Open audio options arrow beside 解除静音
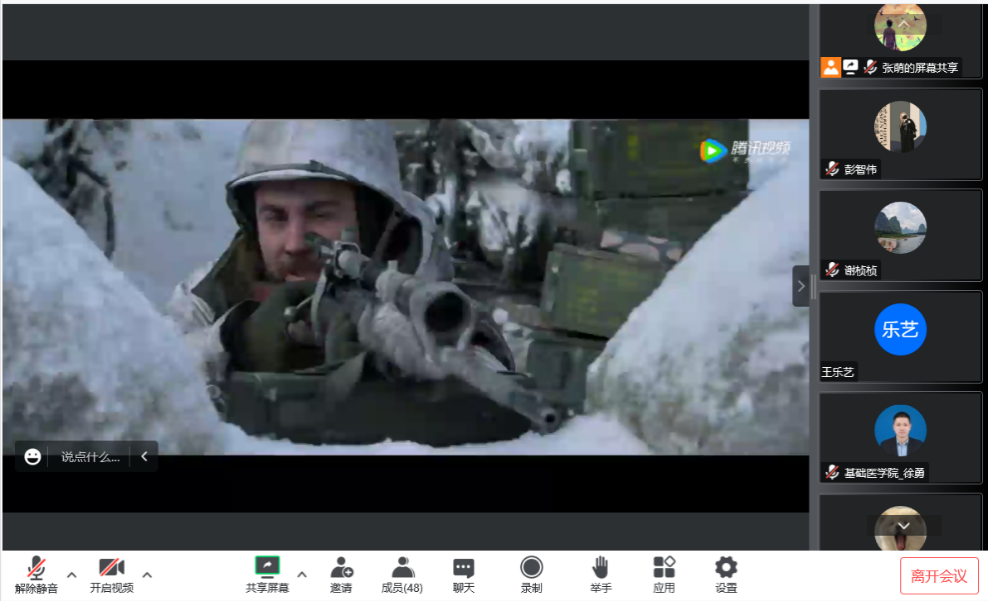The height and width of the screenshot is (601, 988). pyautogui.click(x=72, y=575)
